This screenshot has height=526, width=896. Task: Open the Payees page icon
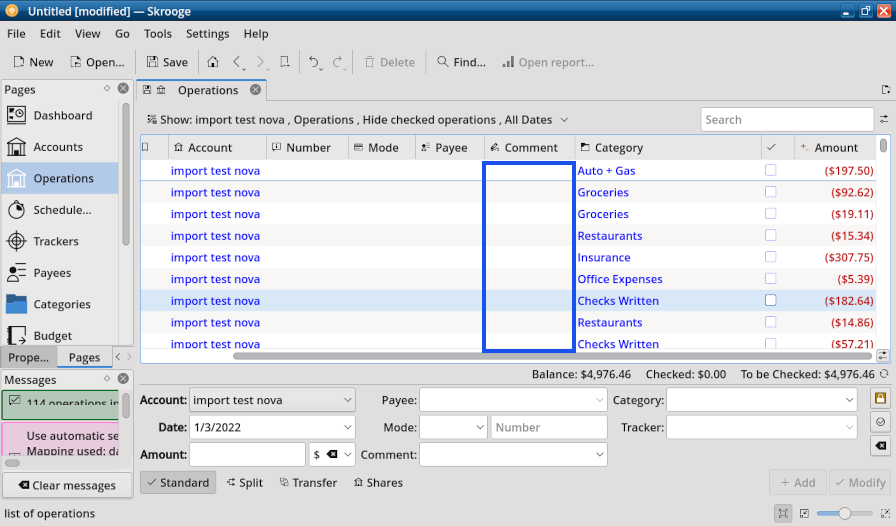[17, 273]
